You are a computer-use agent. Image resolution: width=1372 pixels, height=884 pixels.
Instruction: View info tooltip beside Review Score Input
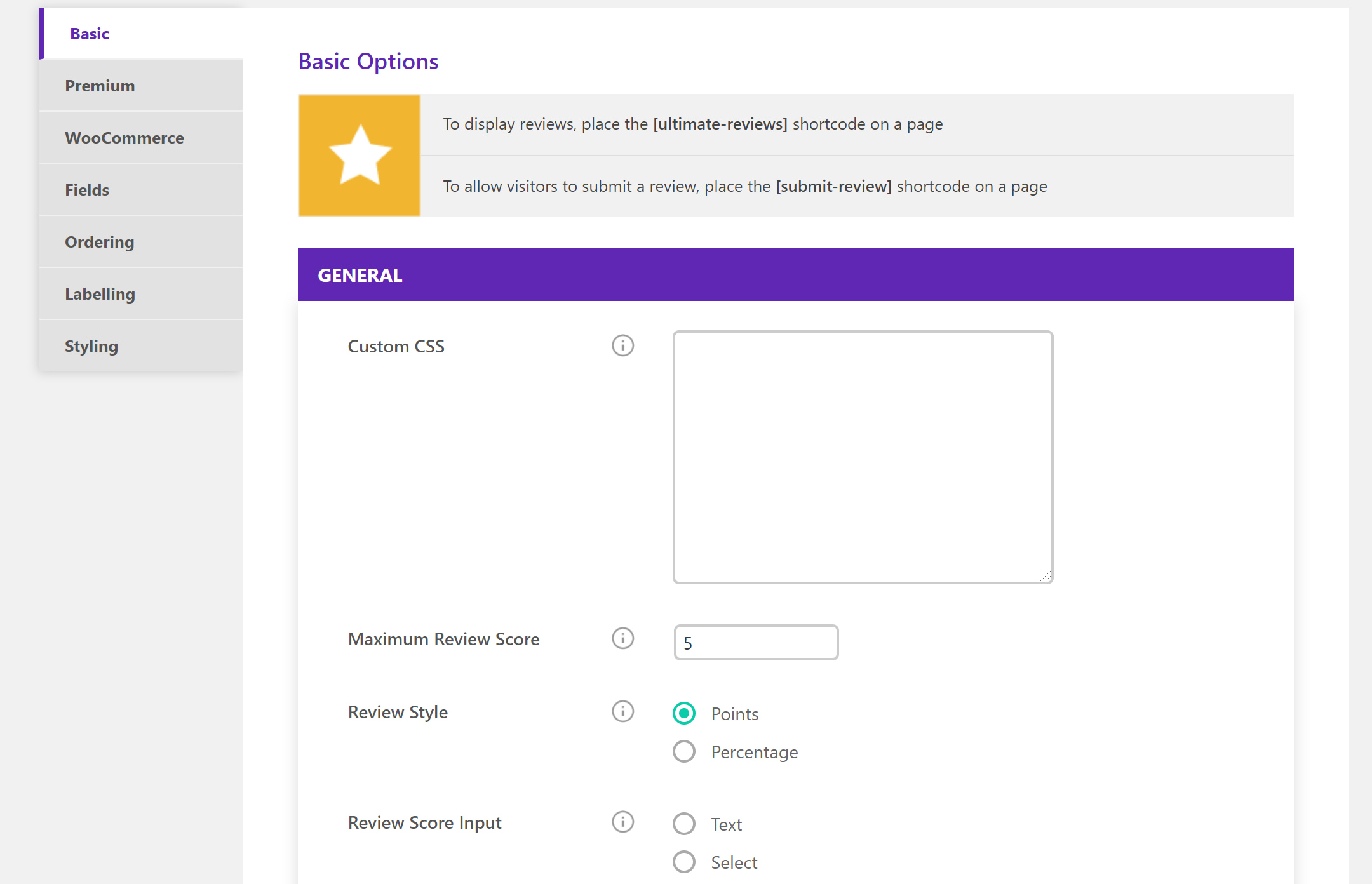point(623,822)
